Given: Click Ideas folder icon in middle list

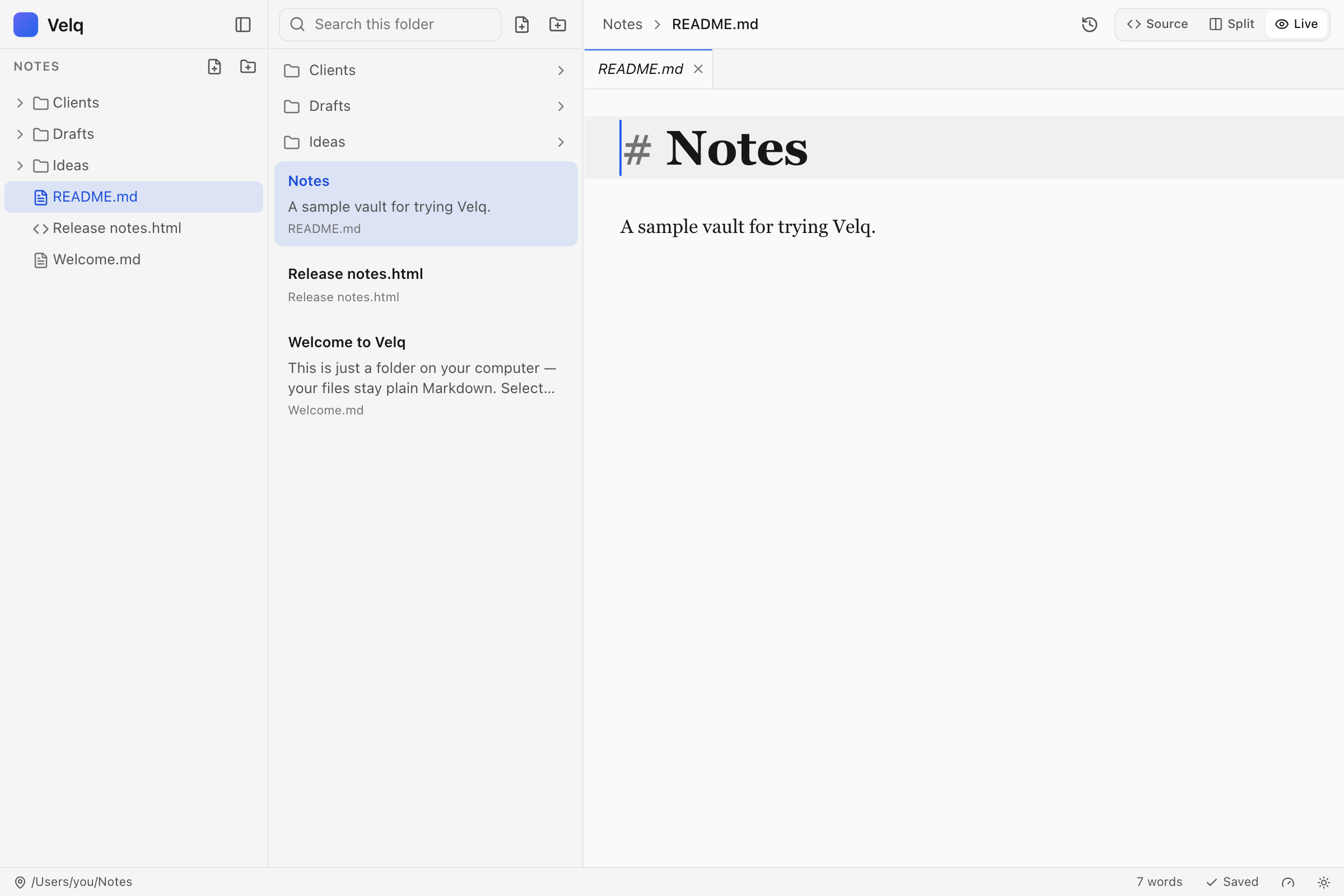Looking at the screenshot, I should coord(291,142).
